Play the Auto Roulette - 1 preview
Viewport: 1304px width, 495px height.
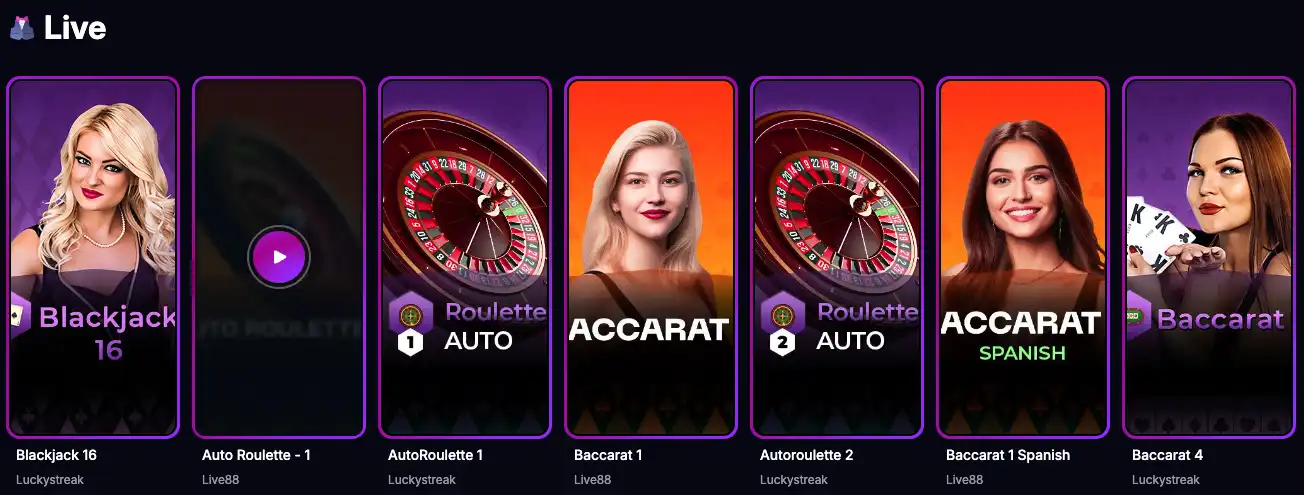point(279,257)
